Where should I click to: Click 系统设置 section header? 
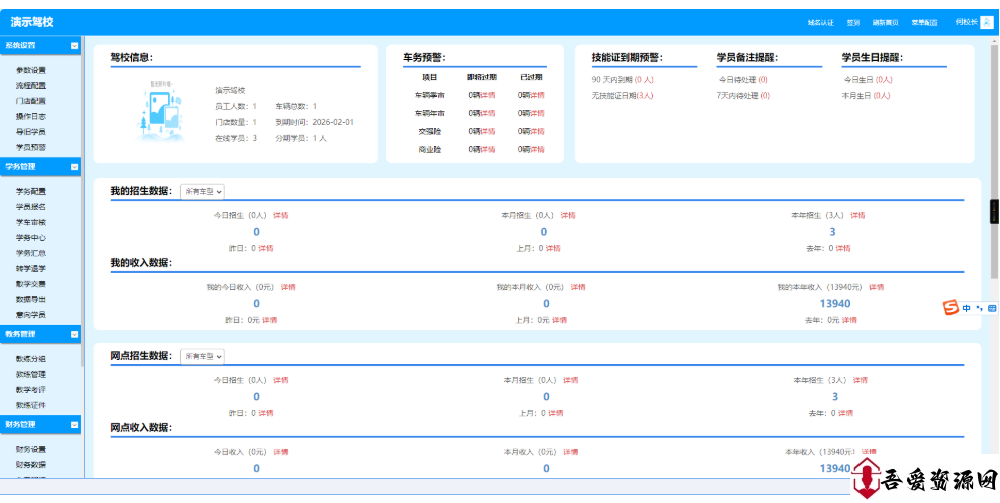pyautogui.click(x=40, y=46)
